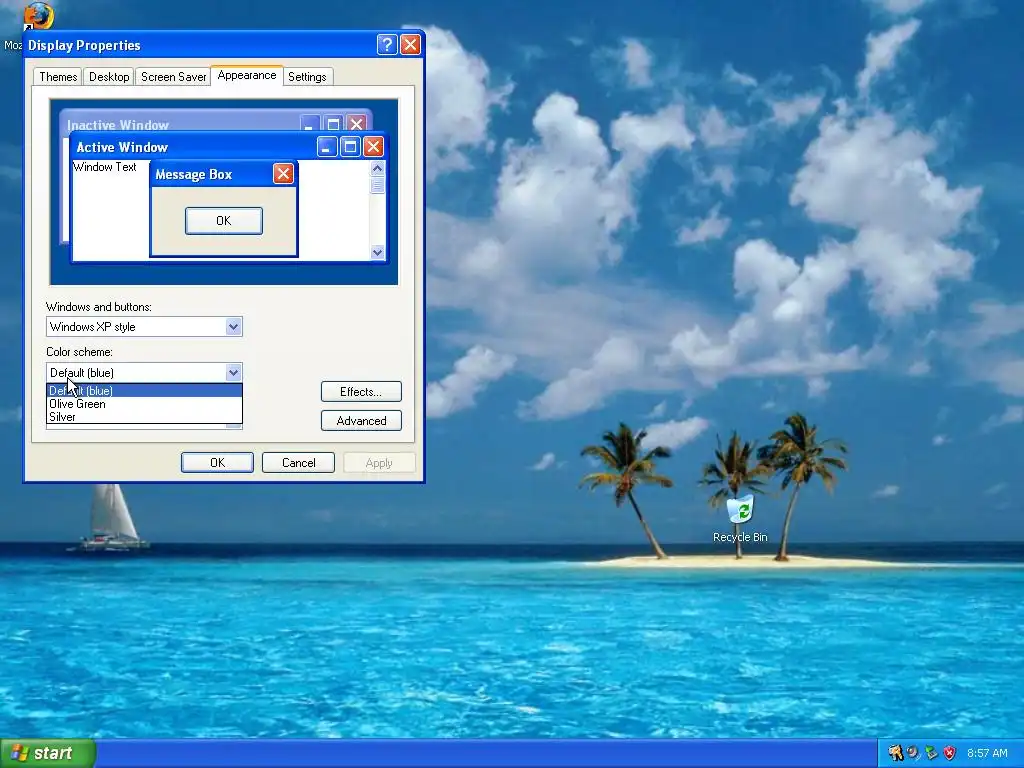This screenshot has height=768, width=1024.
Task: Open the Start menu
Action: pos(48,753)
